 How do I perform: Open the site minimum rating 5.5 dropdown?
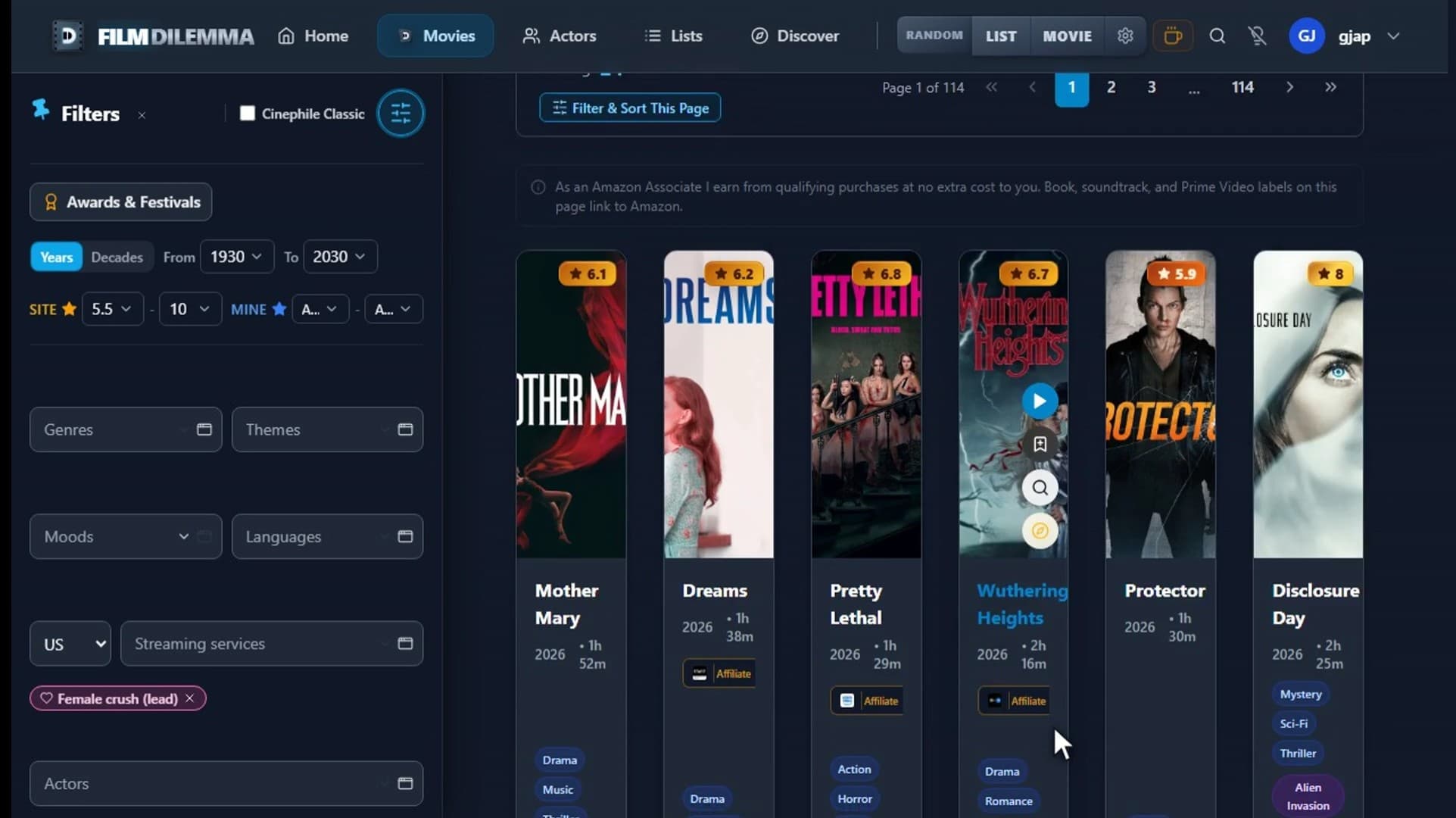pyautogui.click(x=112, y=309)
